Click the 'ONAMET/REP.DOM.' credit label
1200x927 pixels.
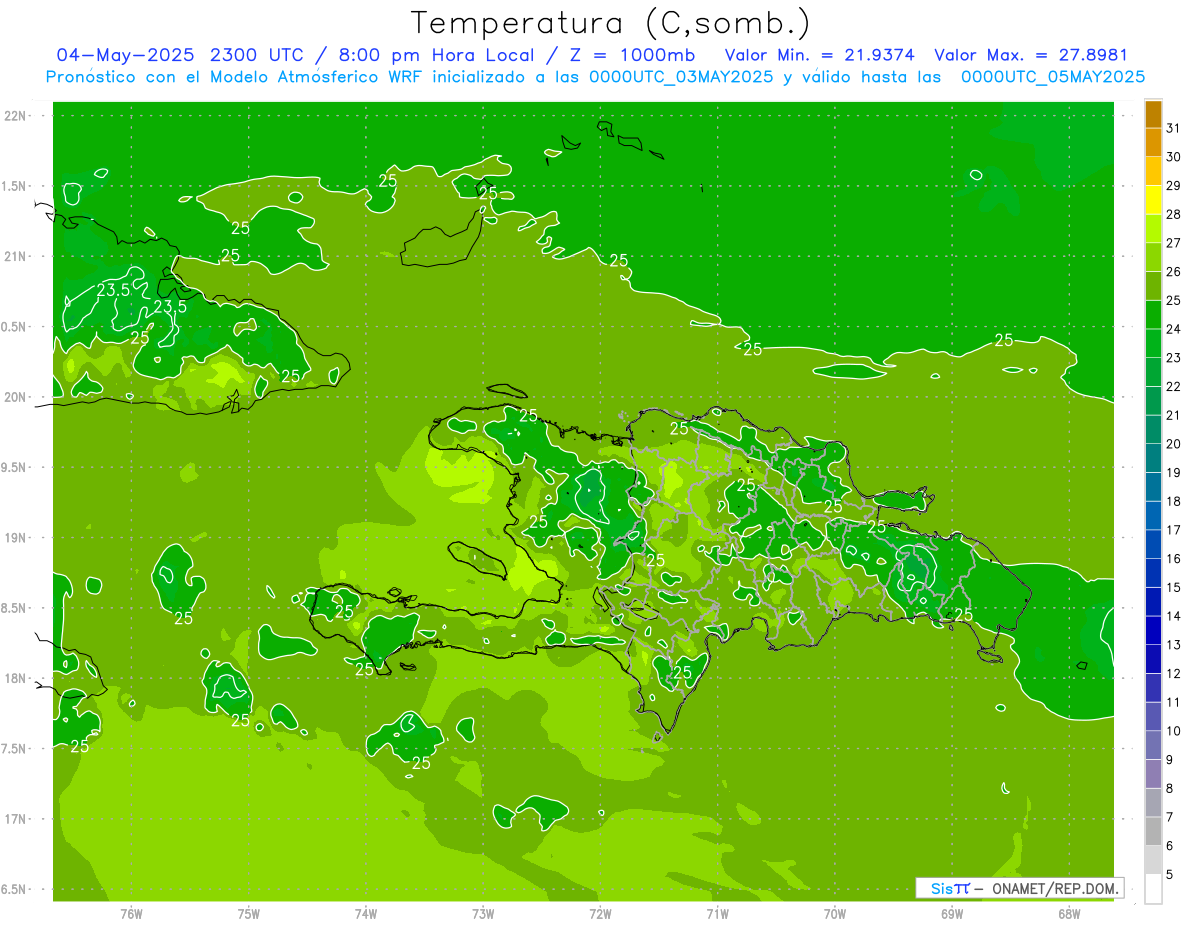click(1055, 888)
